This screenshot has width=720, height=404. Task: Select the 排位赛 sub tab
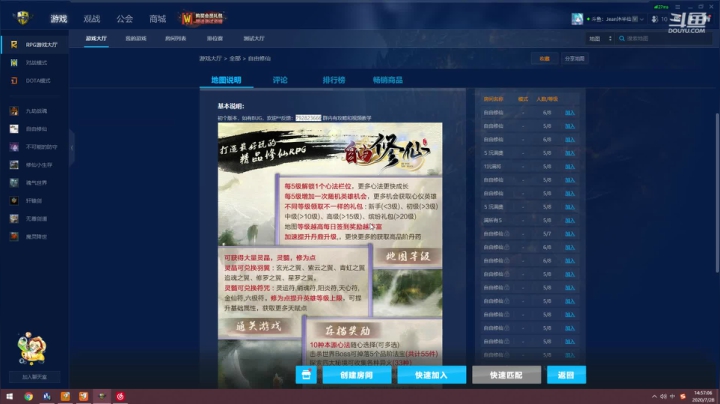(214, 39)
